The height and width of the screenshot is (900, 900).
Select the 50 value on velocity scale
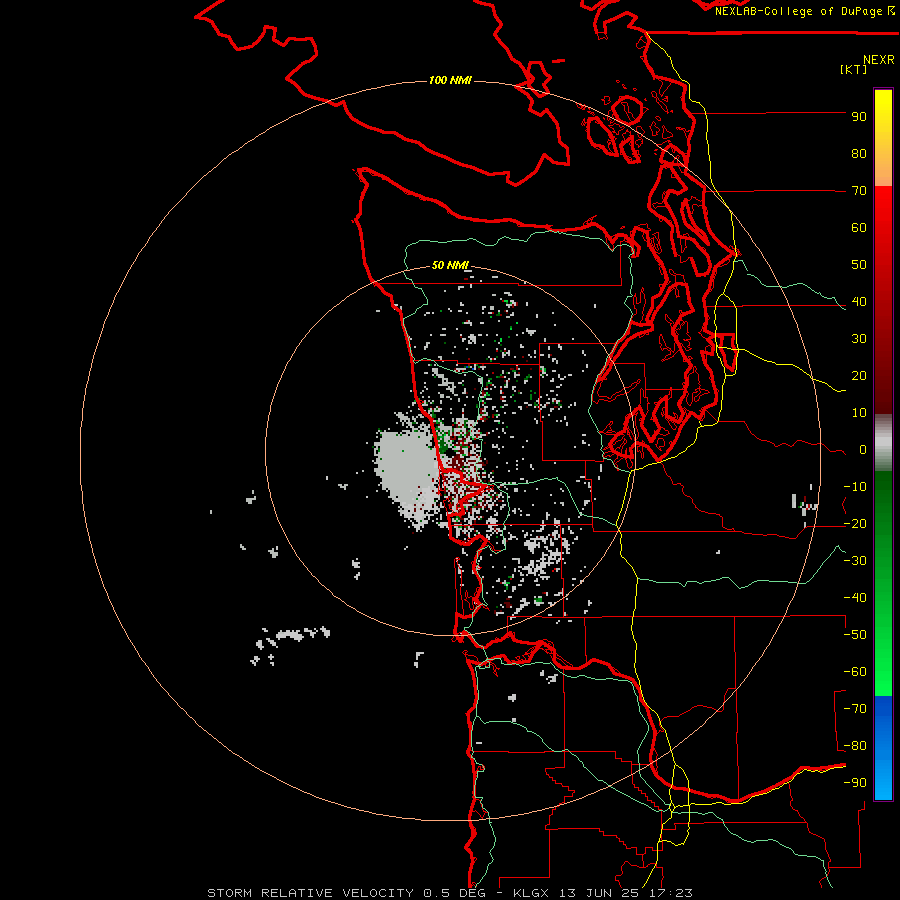[859, 265]
